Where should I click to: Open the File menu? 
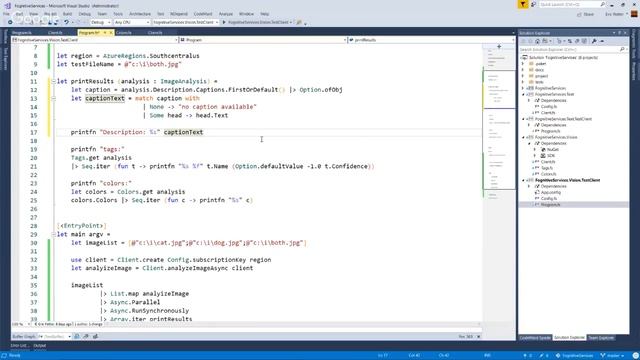coord(6,14)
